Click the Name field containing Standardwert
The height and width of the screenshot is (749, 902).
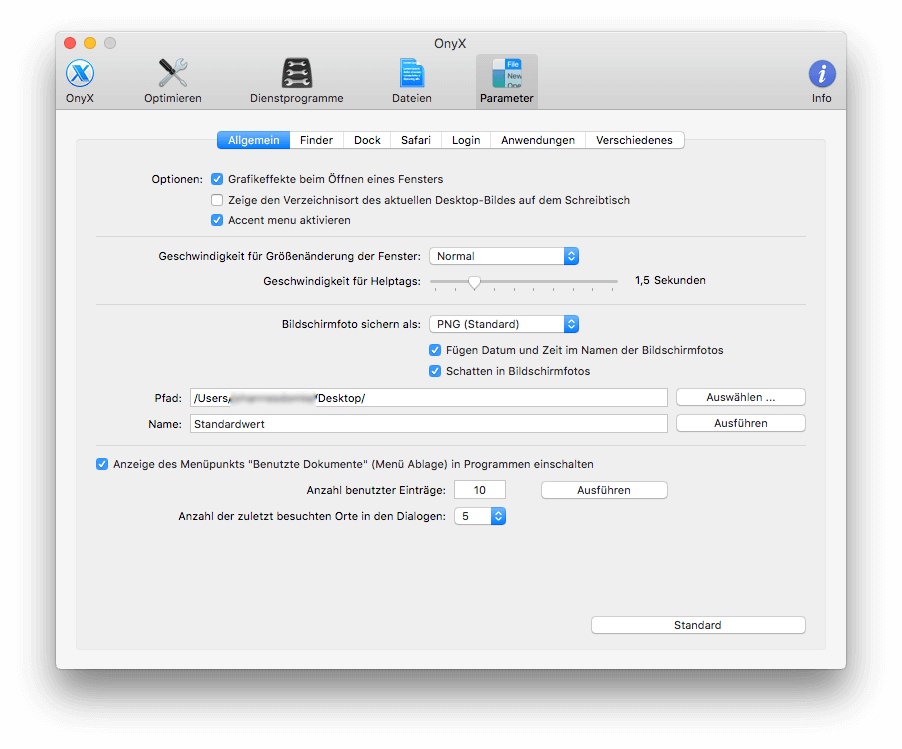point(429,424)
